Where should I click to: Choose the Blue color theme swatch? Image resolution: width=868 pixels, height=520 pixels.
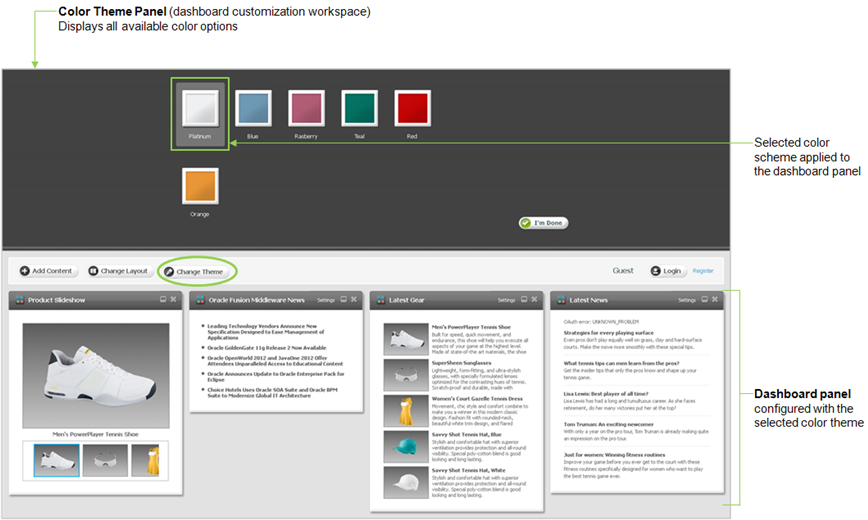[253, 107]
